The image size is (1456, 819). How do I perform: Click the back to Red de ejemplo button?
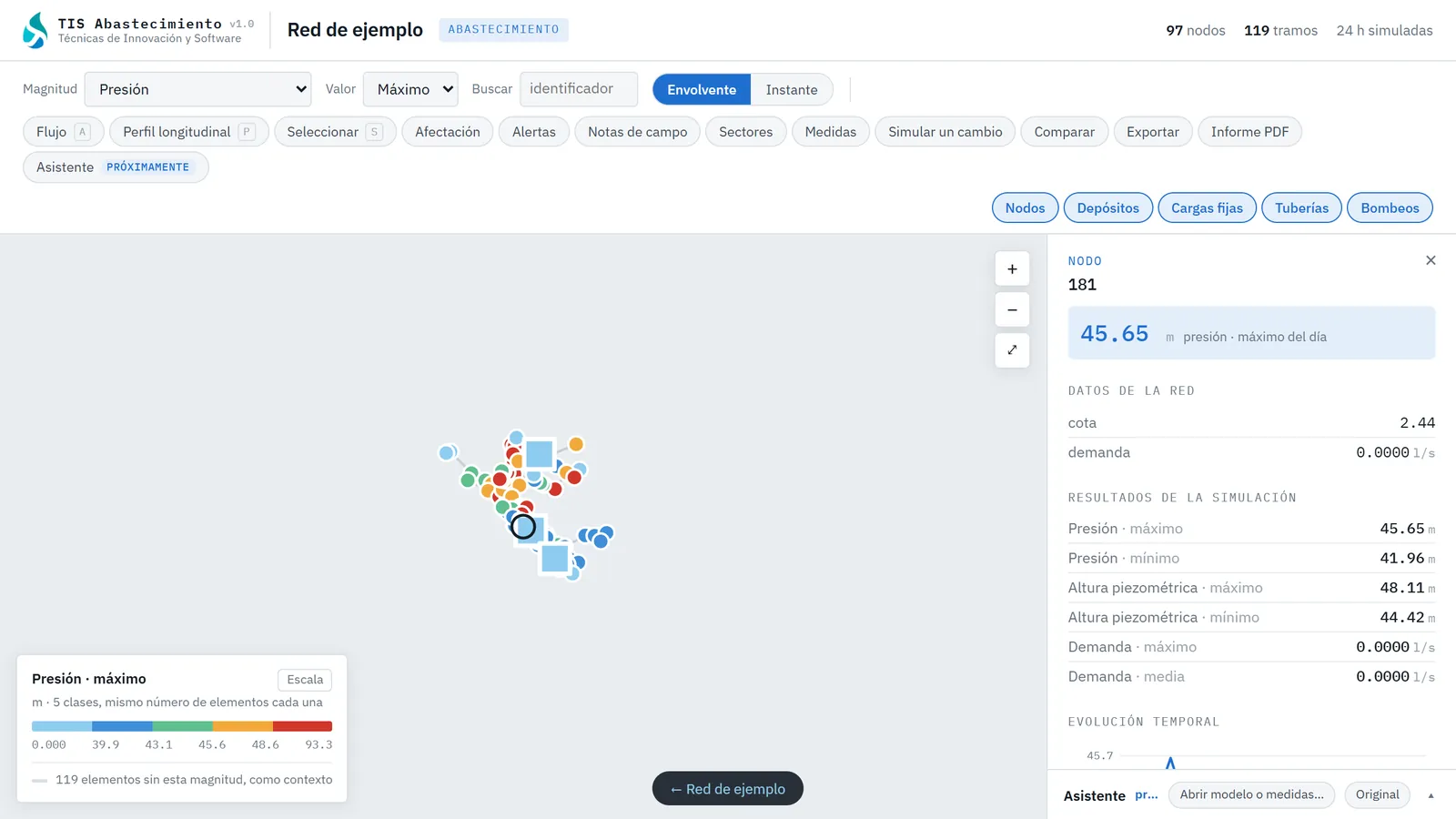(x=728, y=789)
